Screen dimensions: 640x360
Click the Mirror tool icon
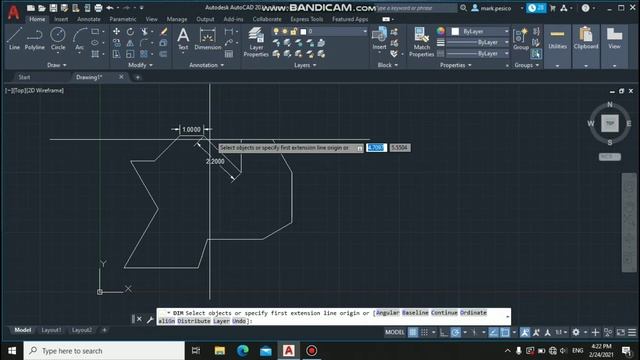click(130, 42)
